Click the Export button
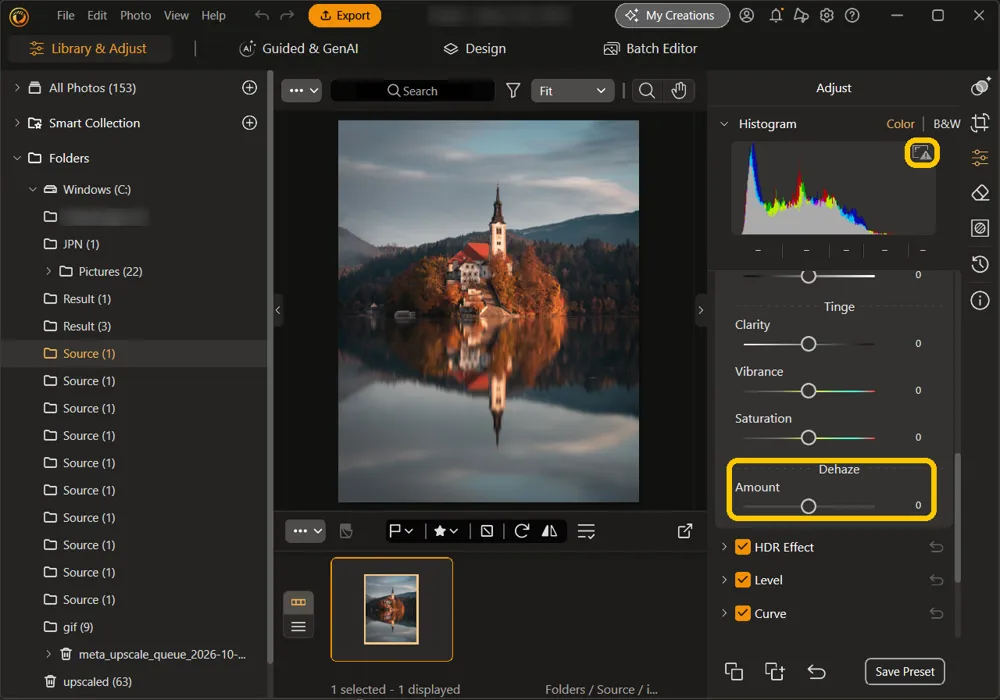1000x700 pixels. (344, 15)
